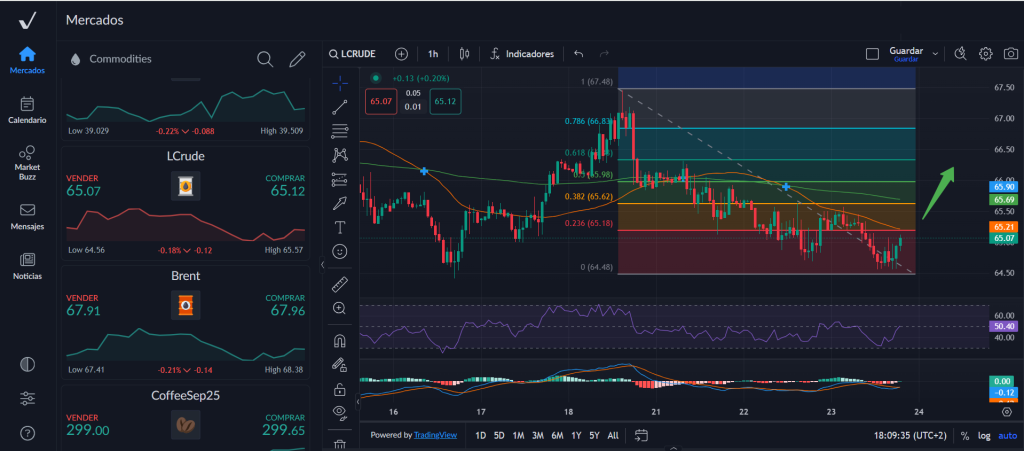This screenshot has width=1024, height=451.
Task: Select the brush drawing tool
Action: coord(340,203)
